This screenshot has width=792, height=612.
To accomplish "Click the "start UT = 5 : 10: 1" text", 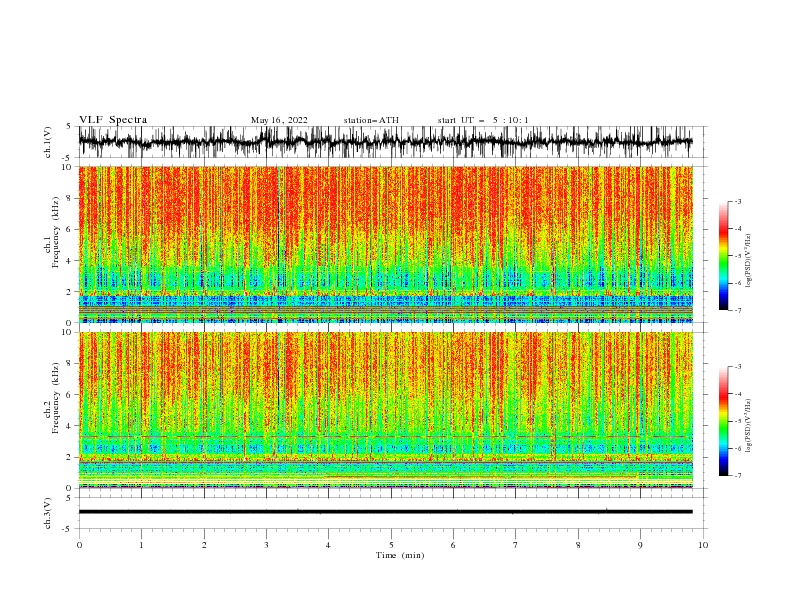I will pos(483,120).
